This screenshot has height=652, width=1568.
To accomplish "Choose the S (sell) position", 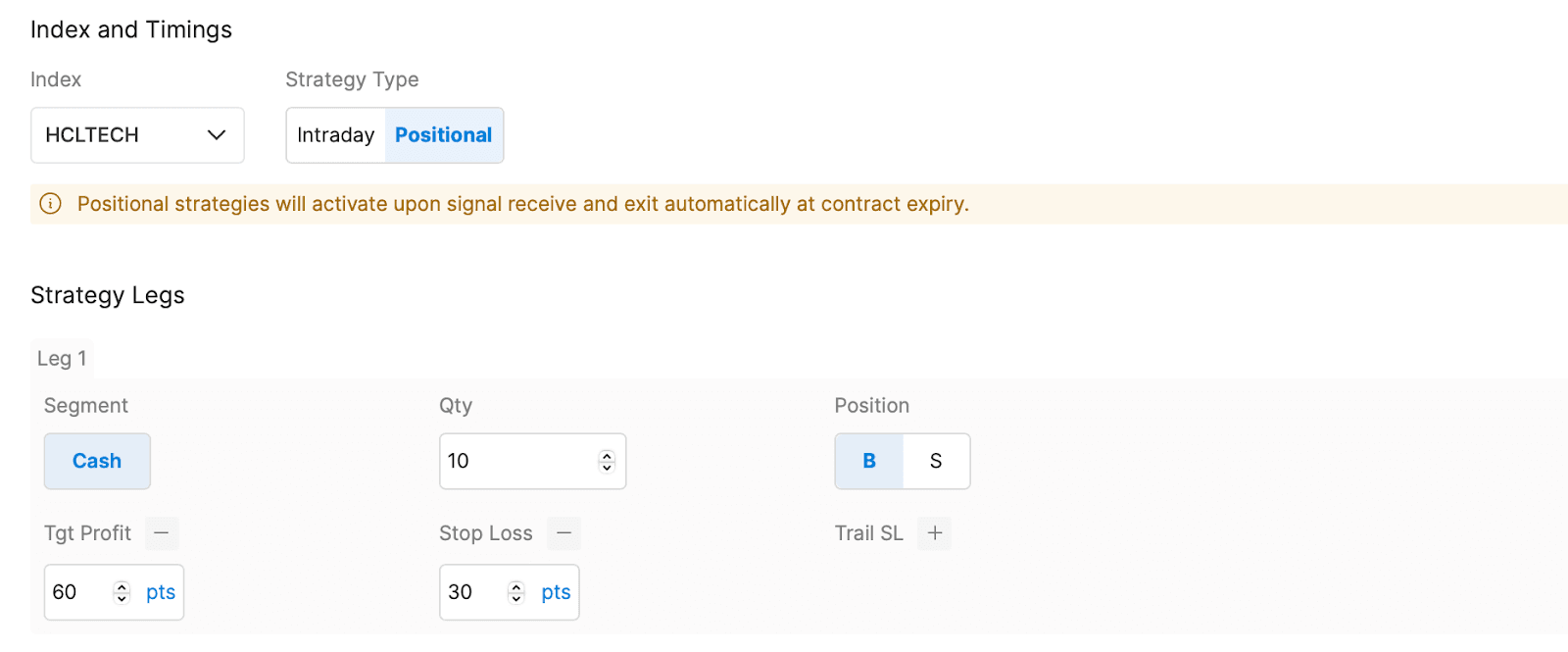I will point(936,461).
